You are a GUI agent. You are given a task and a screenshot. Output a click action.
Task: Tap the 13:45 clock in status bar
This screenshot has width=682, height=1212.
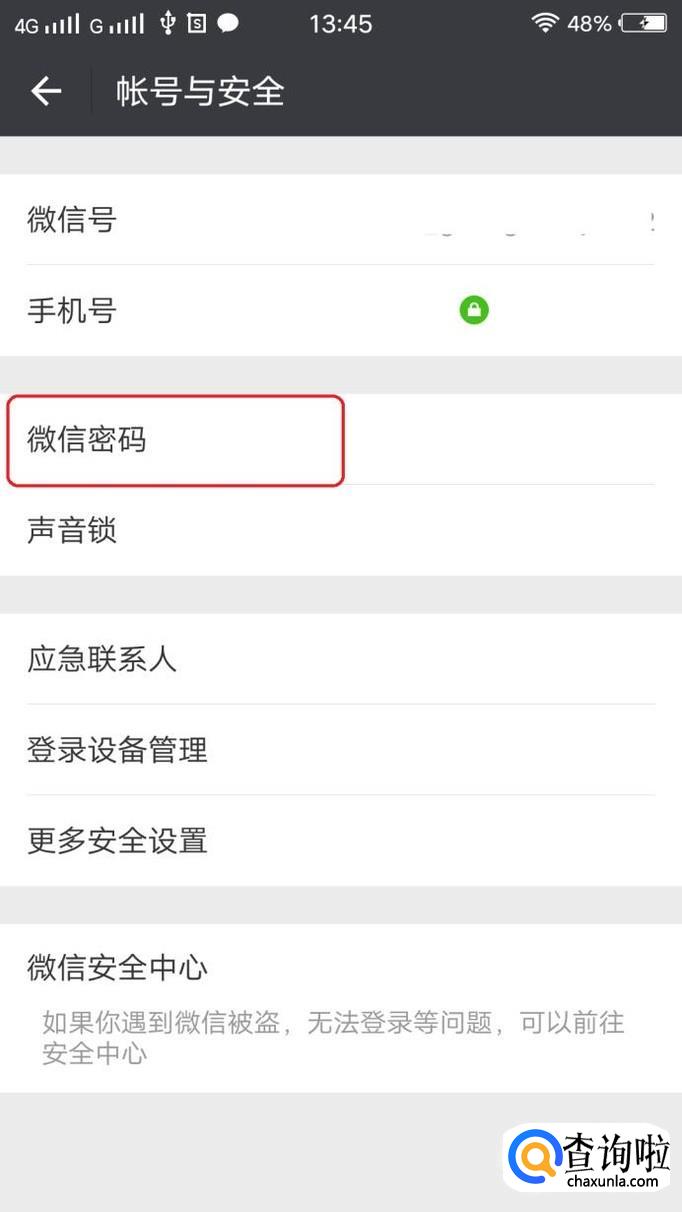coord(340,23)
